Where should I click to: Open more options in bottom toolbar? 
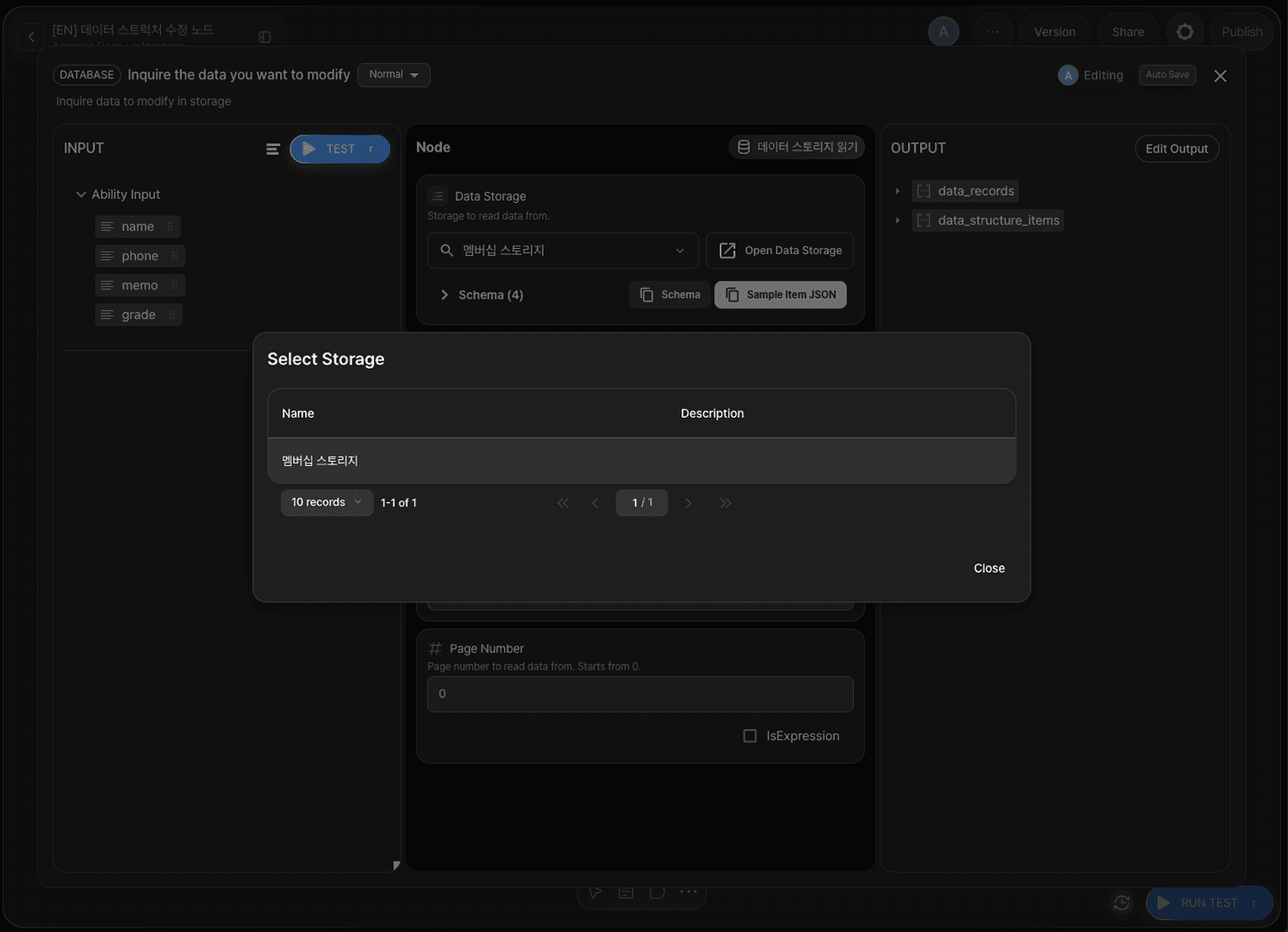pos(688,892)
